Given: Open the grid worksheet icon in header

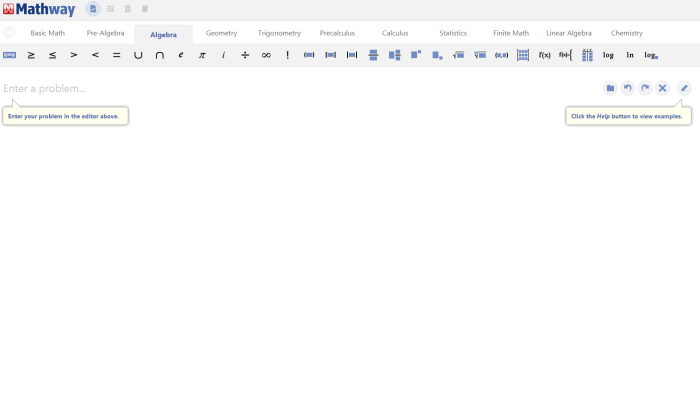Looking at the screenshot, I should tap(110, 9).
